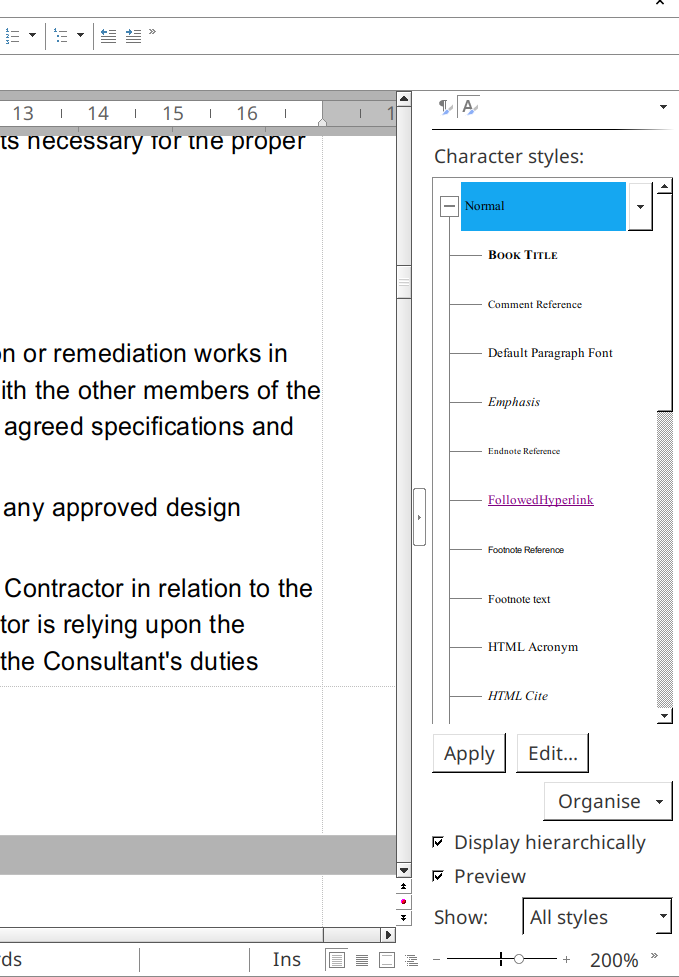Disable the Preview checkbox
Image resolution: width=679 pixels, height=977 pixels.
point(438,876)
